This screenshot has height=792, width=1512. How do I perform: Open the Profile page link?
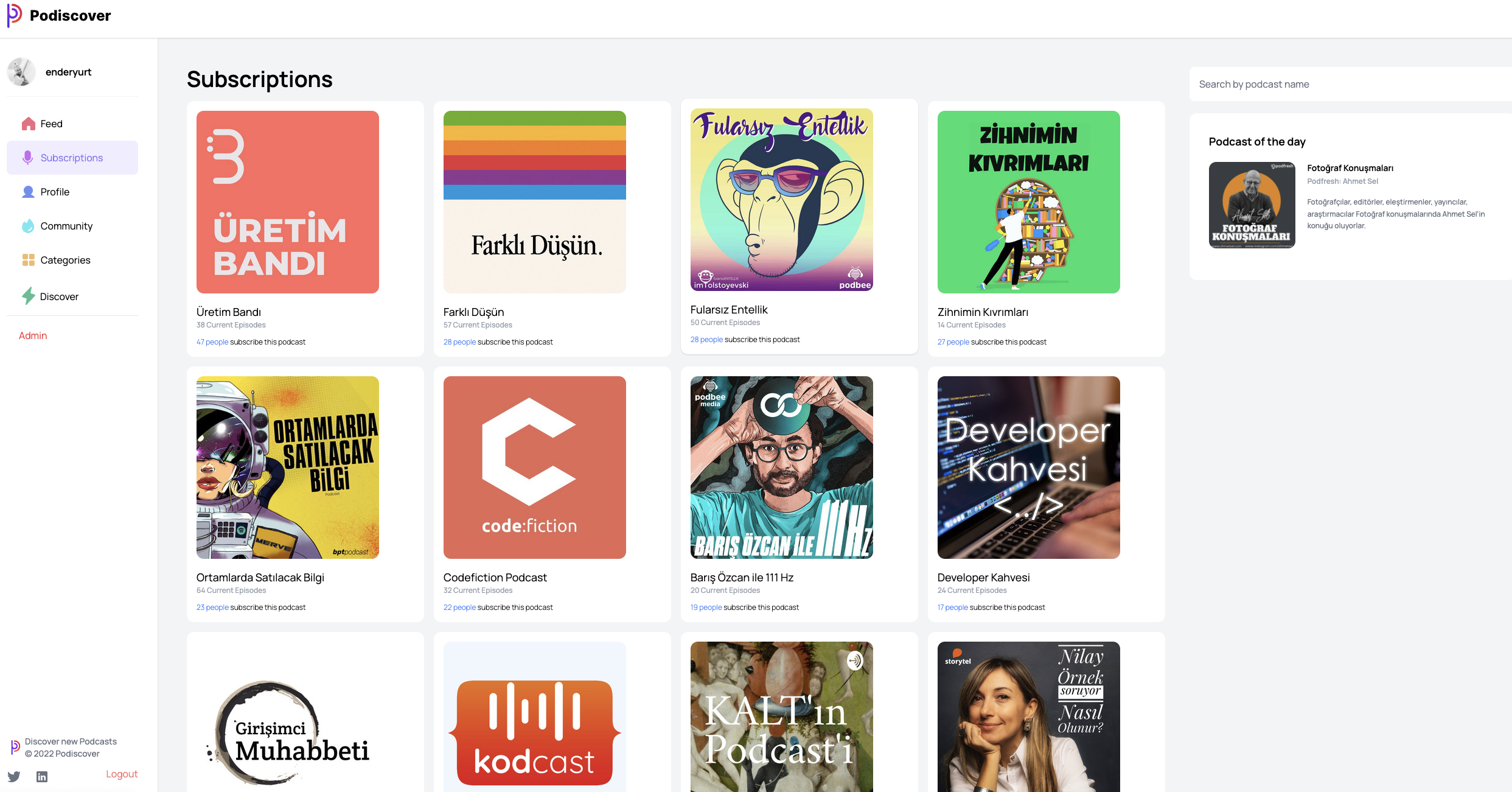point(72,192)
